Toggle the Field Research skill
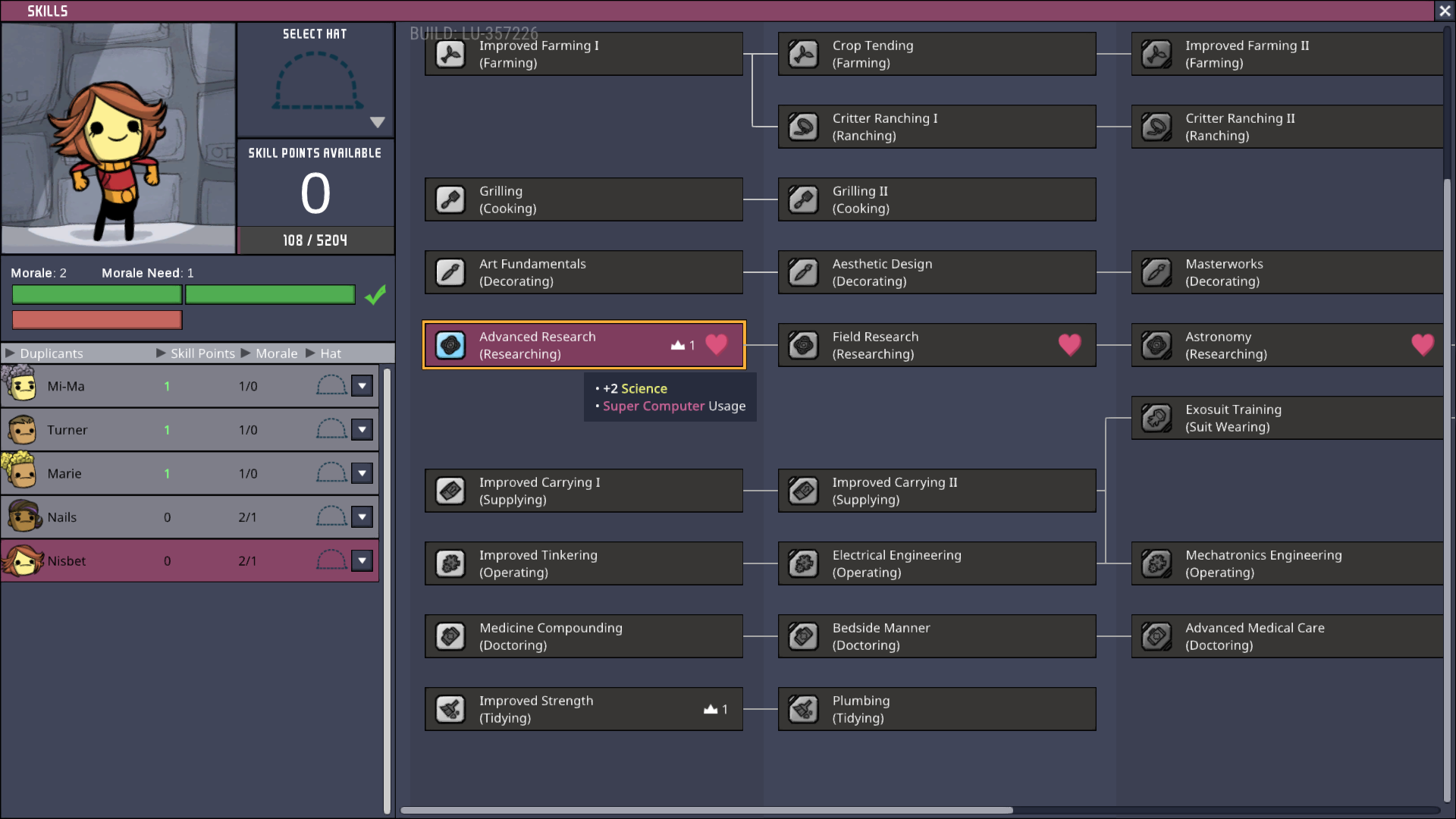The image size is (1456, 819). pyautogui.click(x=936, y=345)
